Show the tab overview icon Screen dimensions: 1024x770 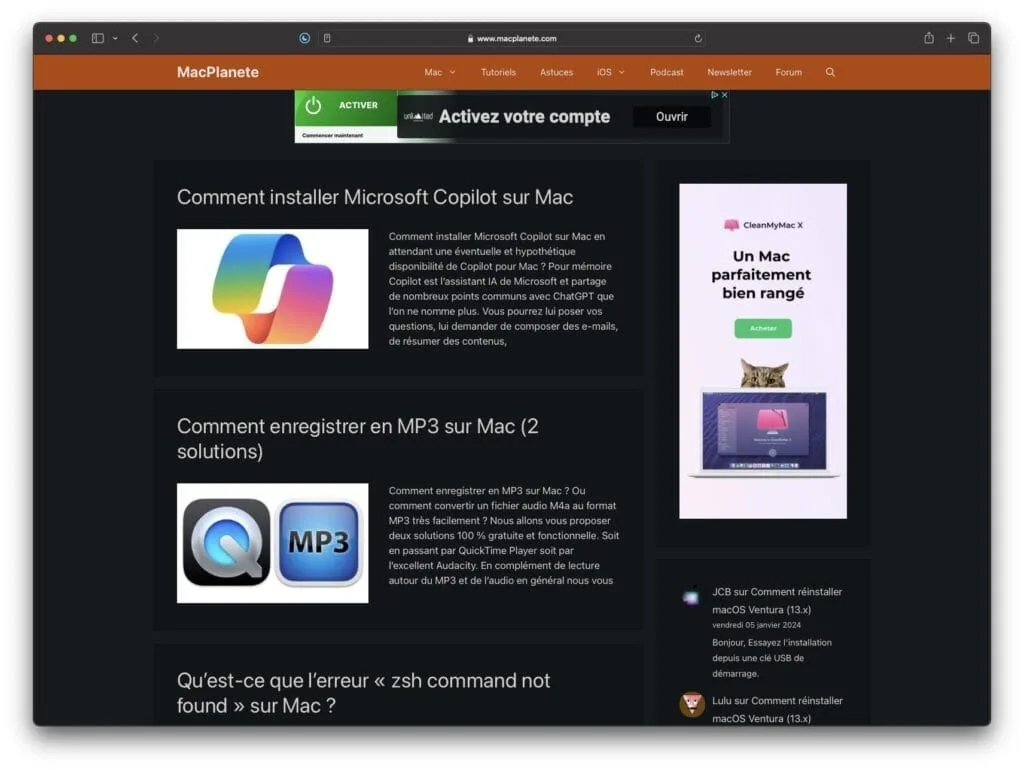[x=974, y=37]
